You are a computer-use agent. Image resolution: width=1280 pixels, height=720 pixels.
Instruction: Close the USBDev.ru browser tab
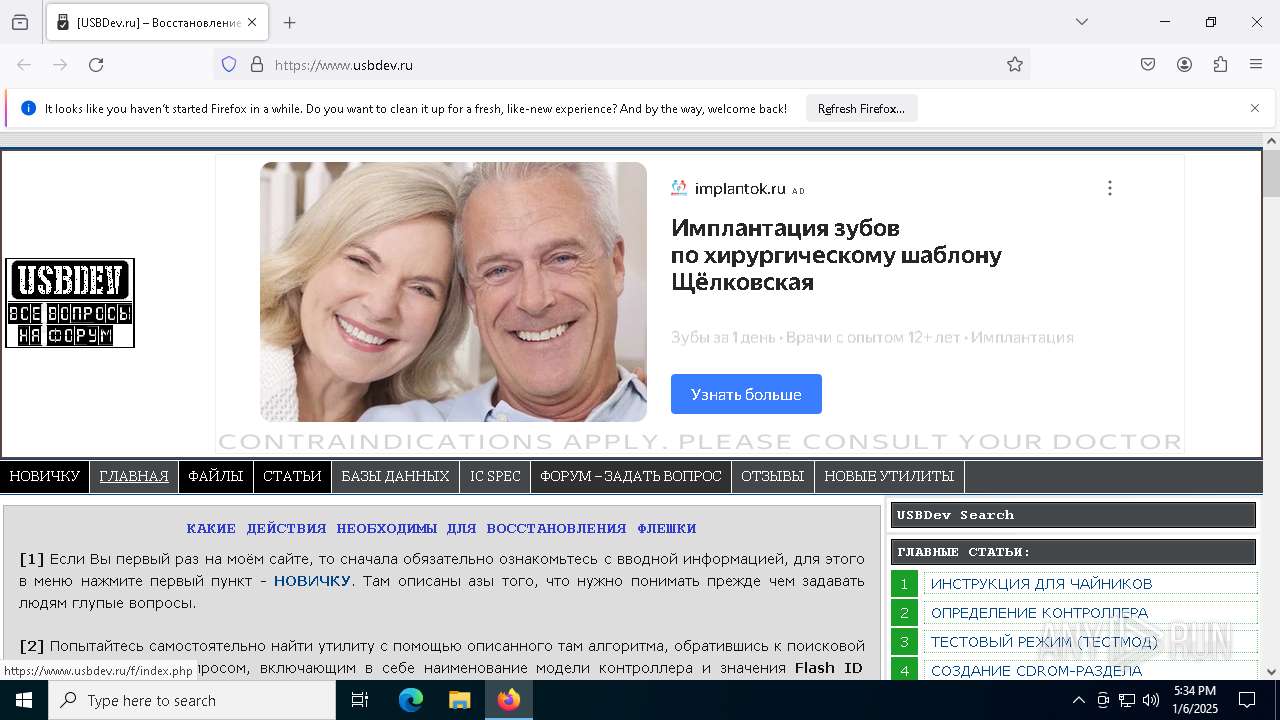(x=252, y=22)
